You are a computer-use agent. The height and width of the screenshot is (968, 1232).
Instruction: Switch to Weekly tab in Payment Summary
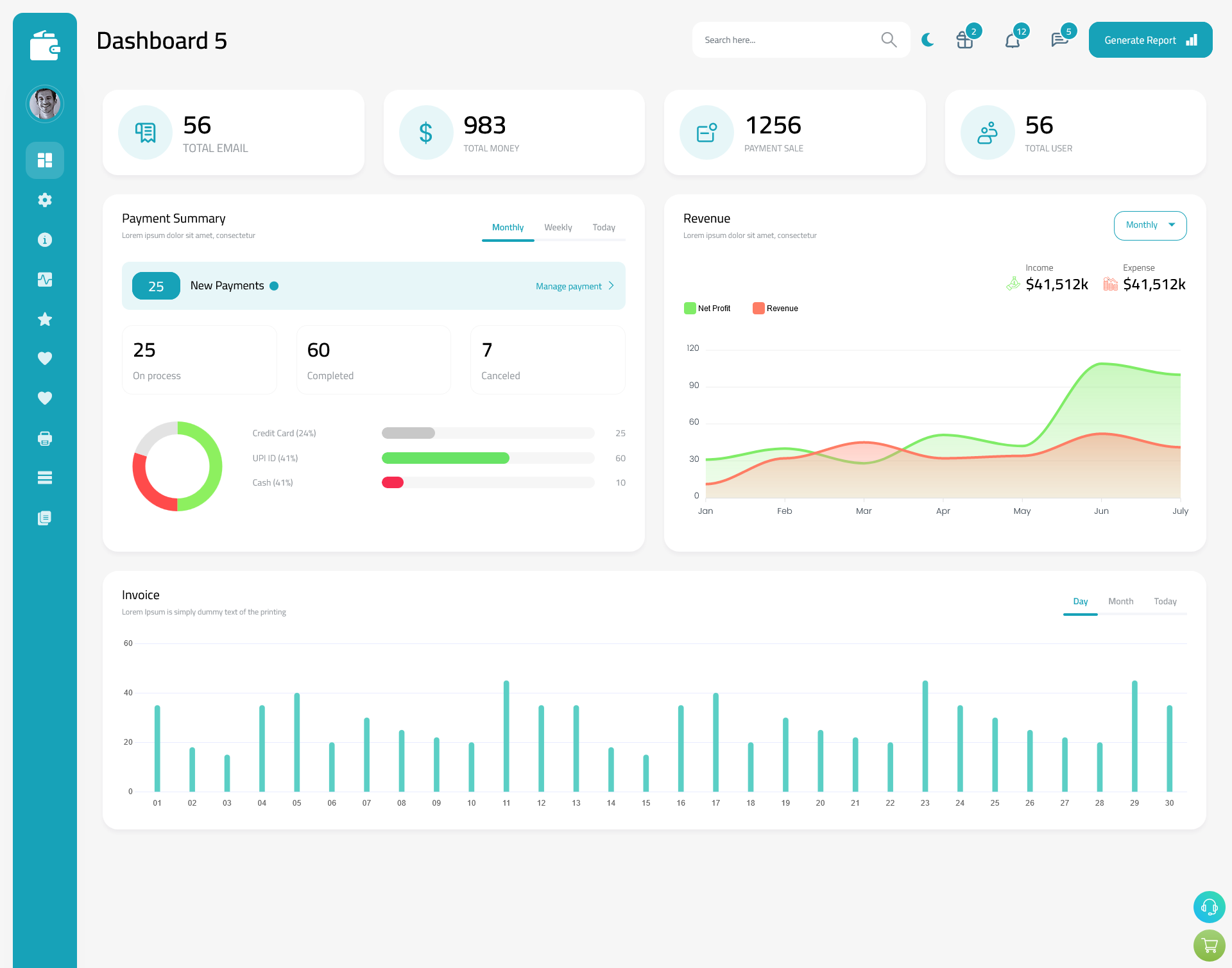pyautogui.click(x=557, y=227)
